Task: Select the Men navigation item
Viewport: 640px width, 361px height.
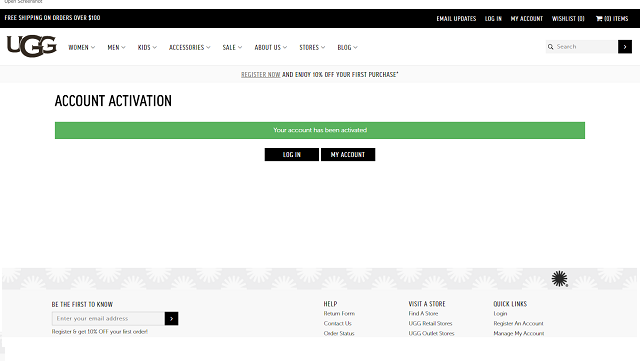Action: pos(116,47)
